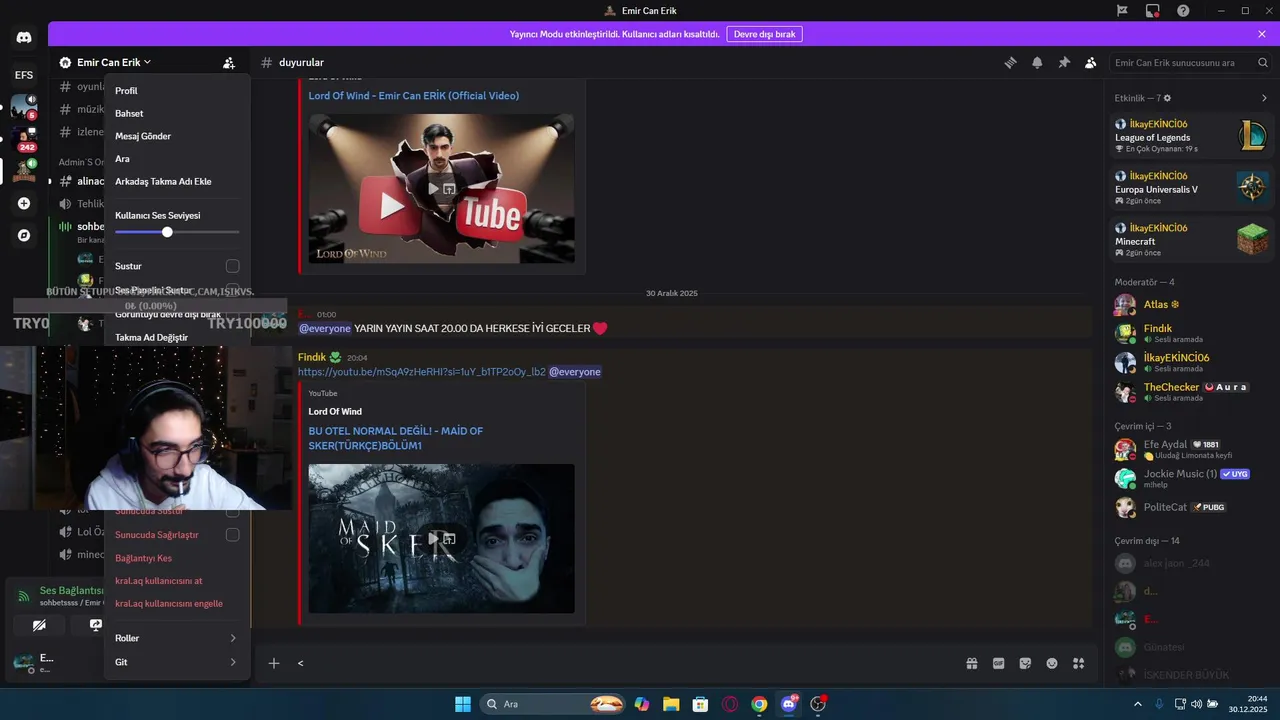The width and height of the screenshot is (1280, 720).
Task: Click the Windows taskbar search box
Action: (x=552, y=704)
